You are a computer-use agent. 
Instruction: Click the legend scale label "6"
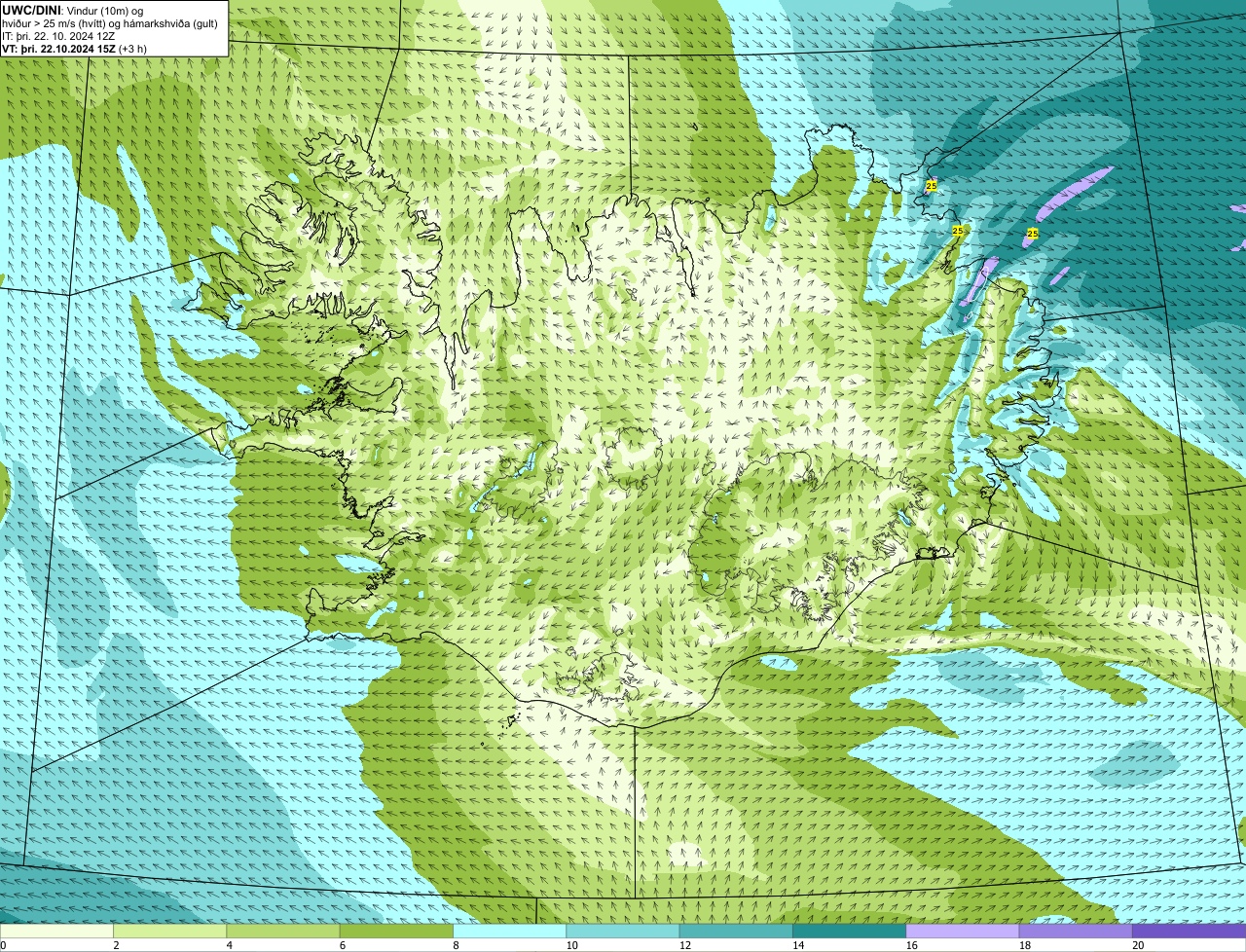343,945
